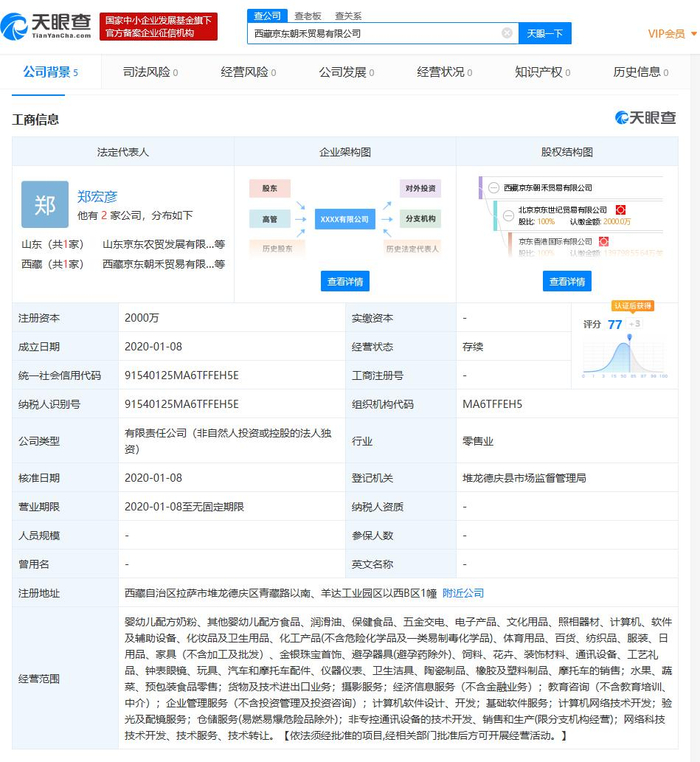Viewport: 700px width, 762px height.
Task: Click 堆龙德庆县市场监督管理局 registration authority
Action: pyautogui.click(x=524, y=478)
